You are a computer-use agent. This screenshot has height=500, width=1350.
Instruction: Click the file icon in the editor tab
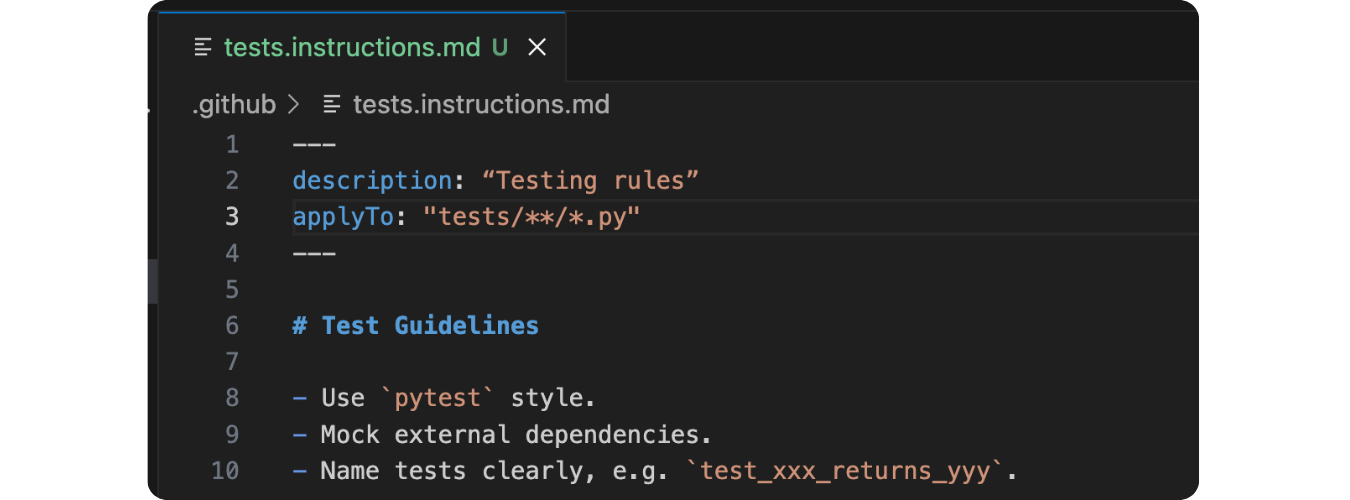click(204, 48)
